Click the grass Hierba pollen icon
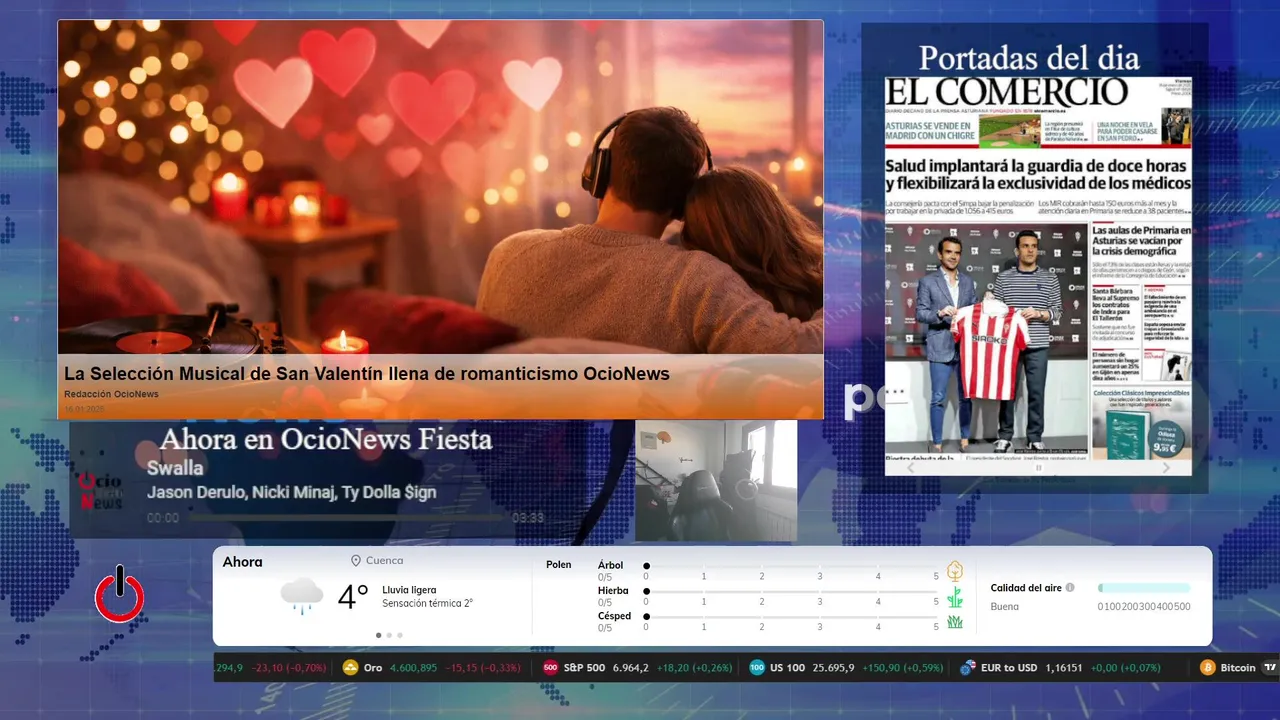The image size is (1280, 720). pos(955,597)
